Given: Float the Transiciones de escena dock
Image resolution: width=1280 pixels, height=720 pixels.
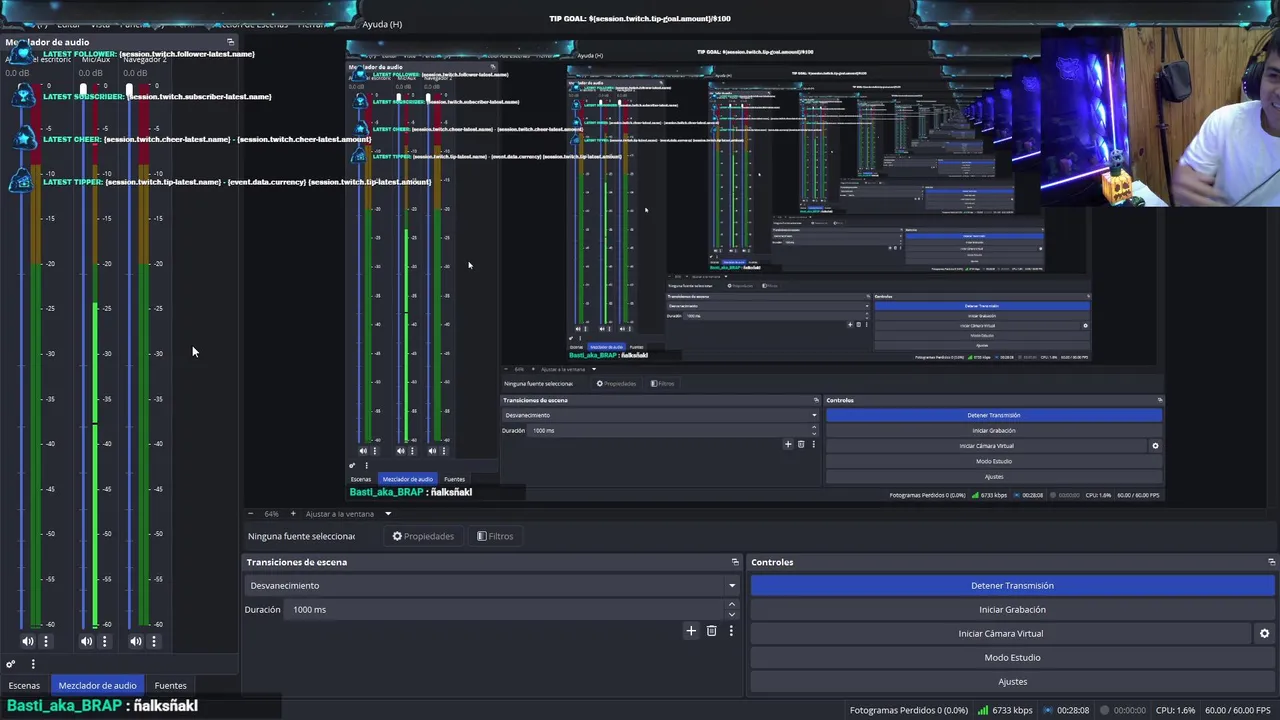Looking at the screenshot, I should (x=735, y=562).
